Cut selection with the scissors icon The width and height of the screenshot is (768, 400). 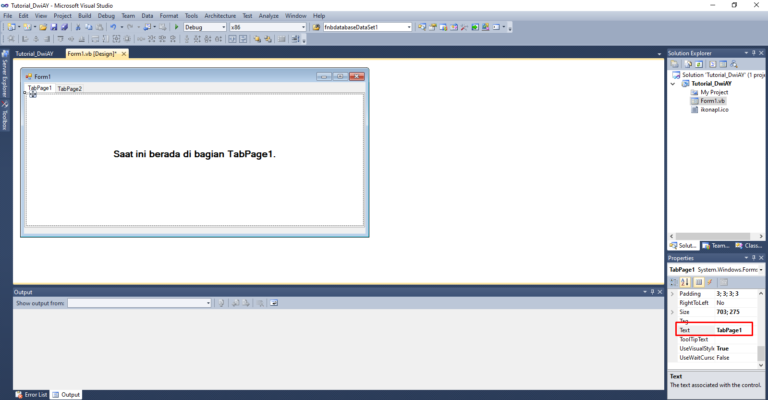coord(77,27)
